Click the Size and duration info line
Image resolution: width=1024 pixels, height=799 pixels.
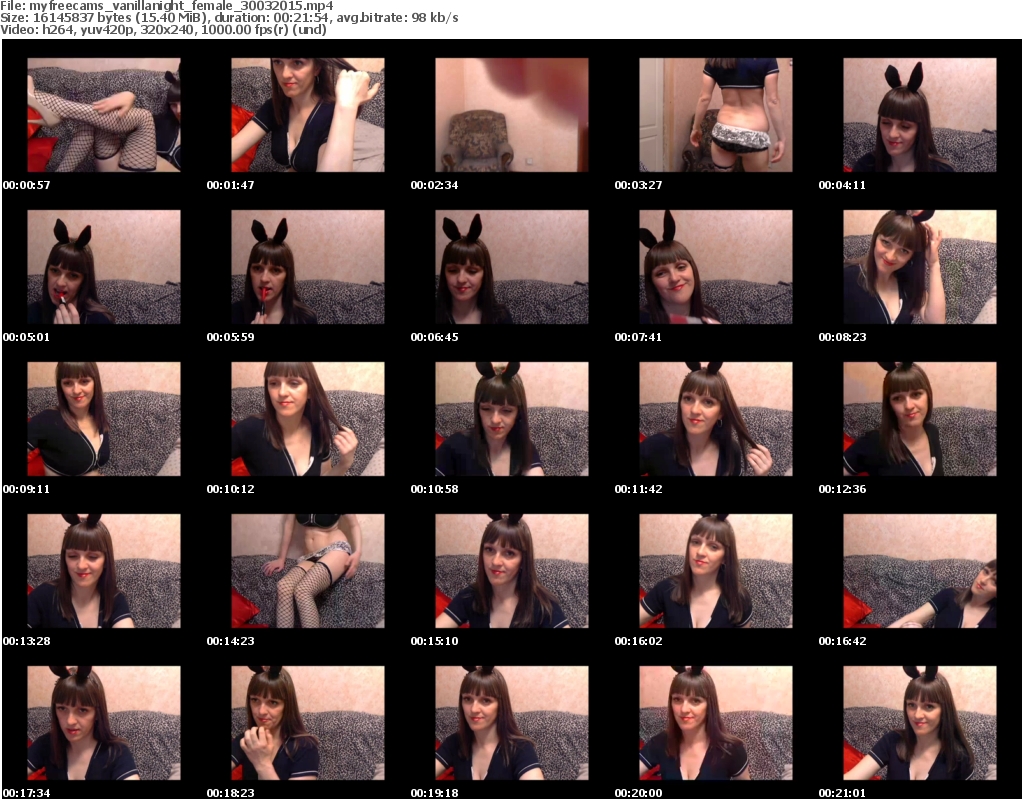pos(229,18)
